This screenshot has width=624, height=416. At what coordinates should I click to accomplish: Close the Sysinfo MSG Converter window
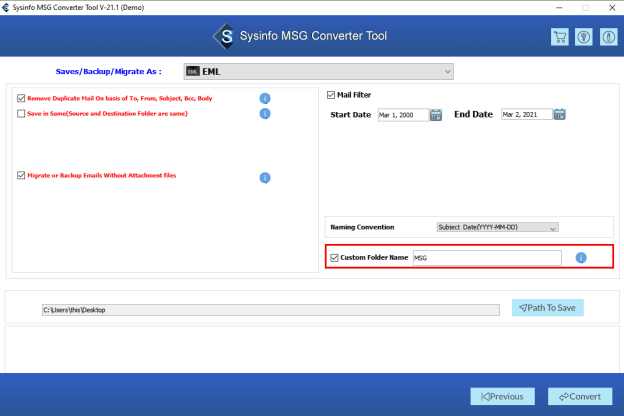(x=612, y=8)
